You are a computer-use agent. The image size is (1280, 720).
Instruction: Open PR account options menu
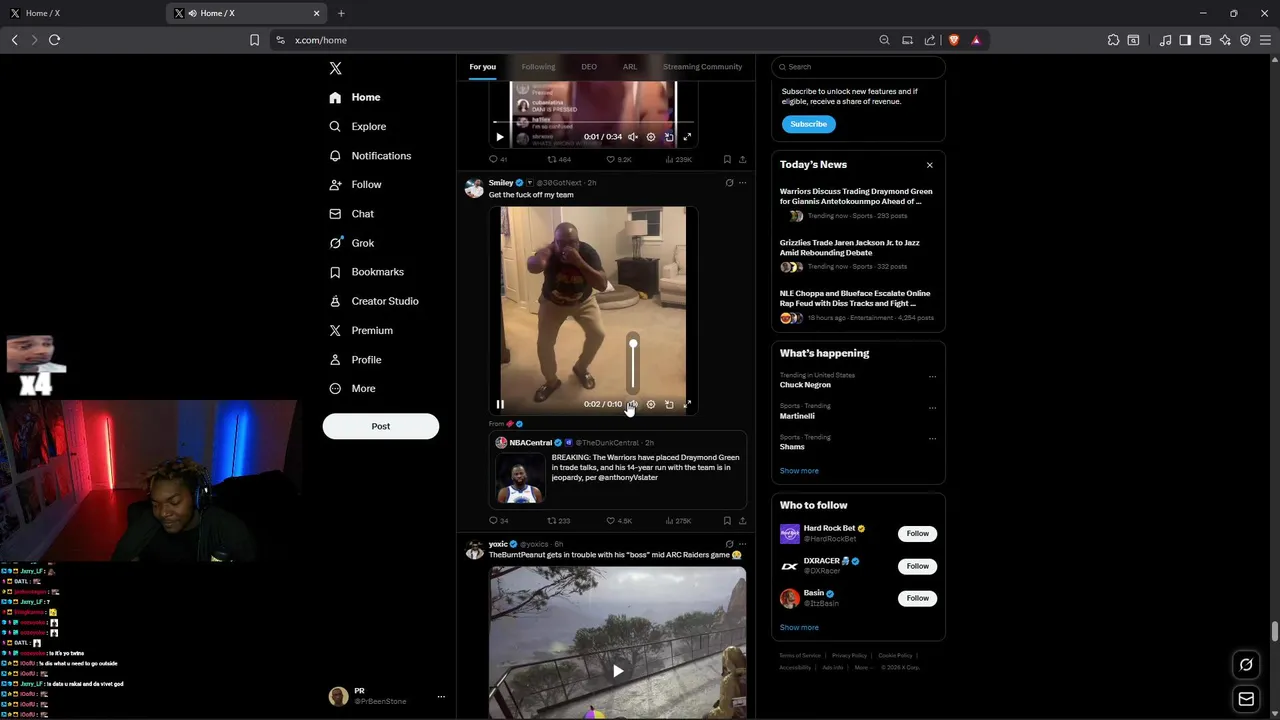tap(441, 697)
